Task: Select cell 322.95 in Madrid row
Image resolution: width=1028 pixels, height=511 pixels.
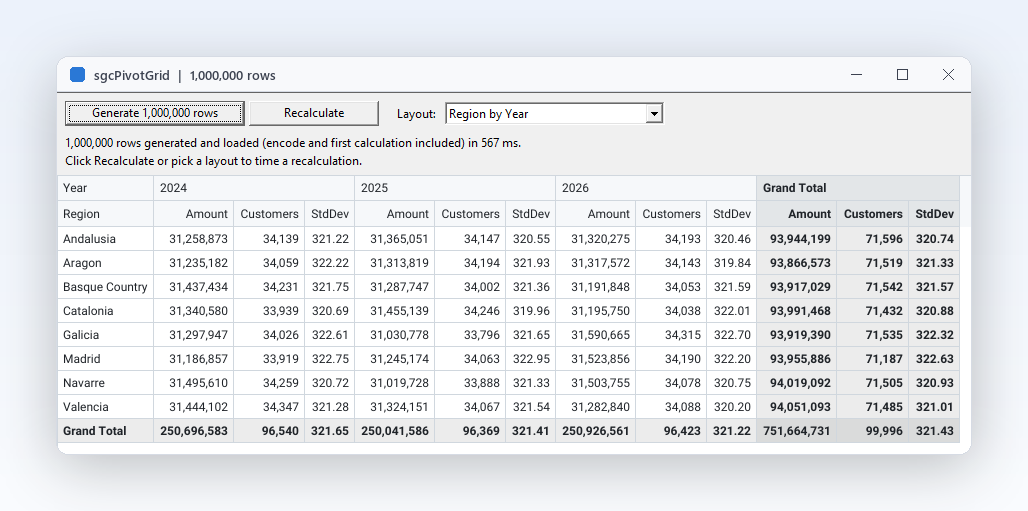Action: [530, 359]
